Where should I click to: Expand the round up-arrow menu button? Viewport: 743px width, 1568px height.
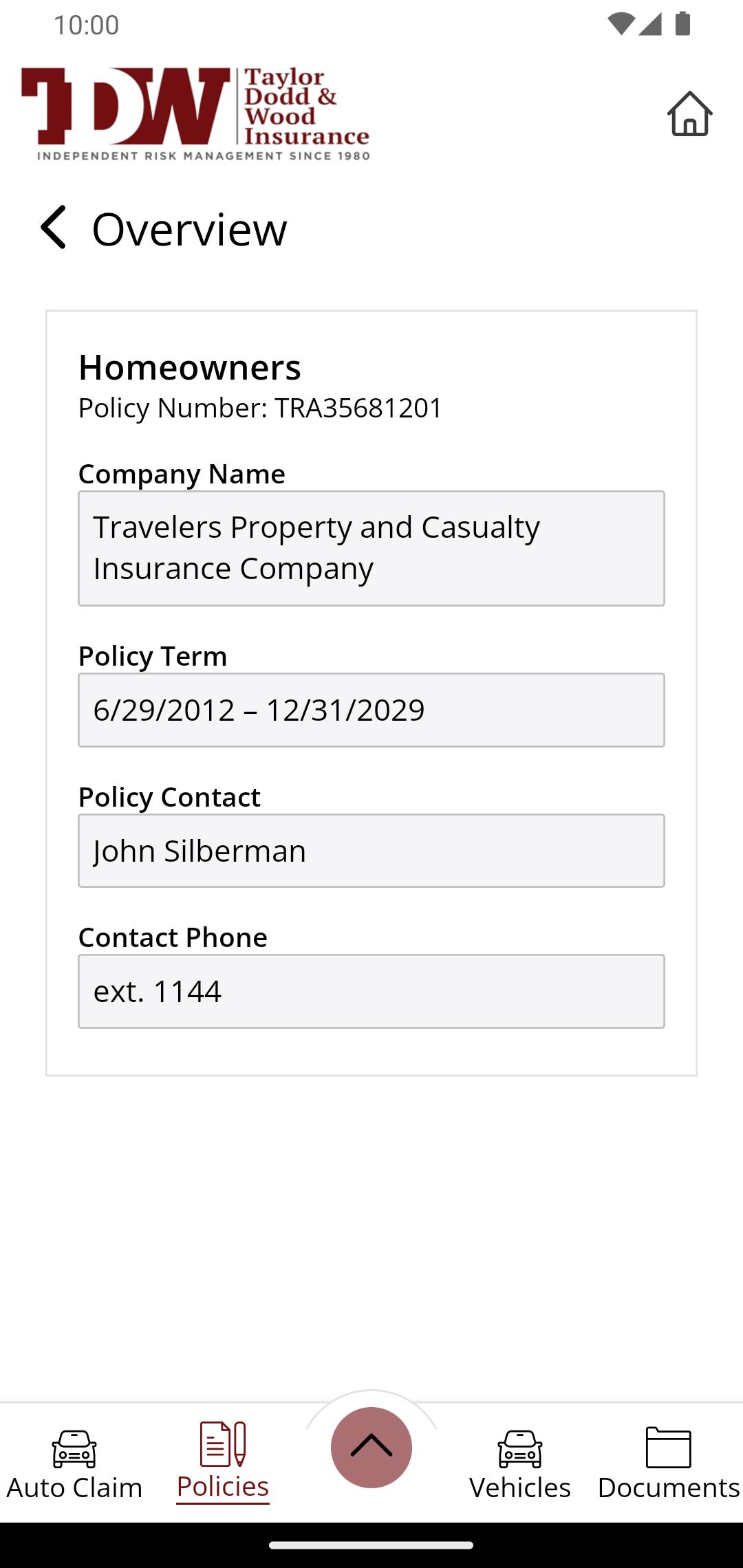click(x=371, y=1447)
